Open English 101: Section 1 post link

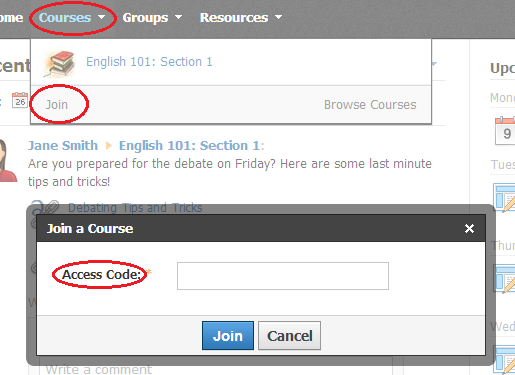click(189, 146)
